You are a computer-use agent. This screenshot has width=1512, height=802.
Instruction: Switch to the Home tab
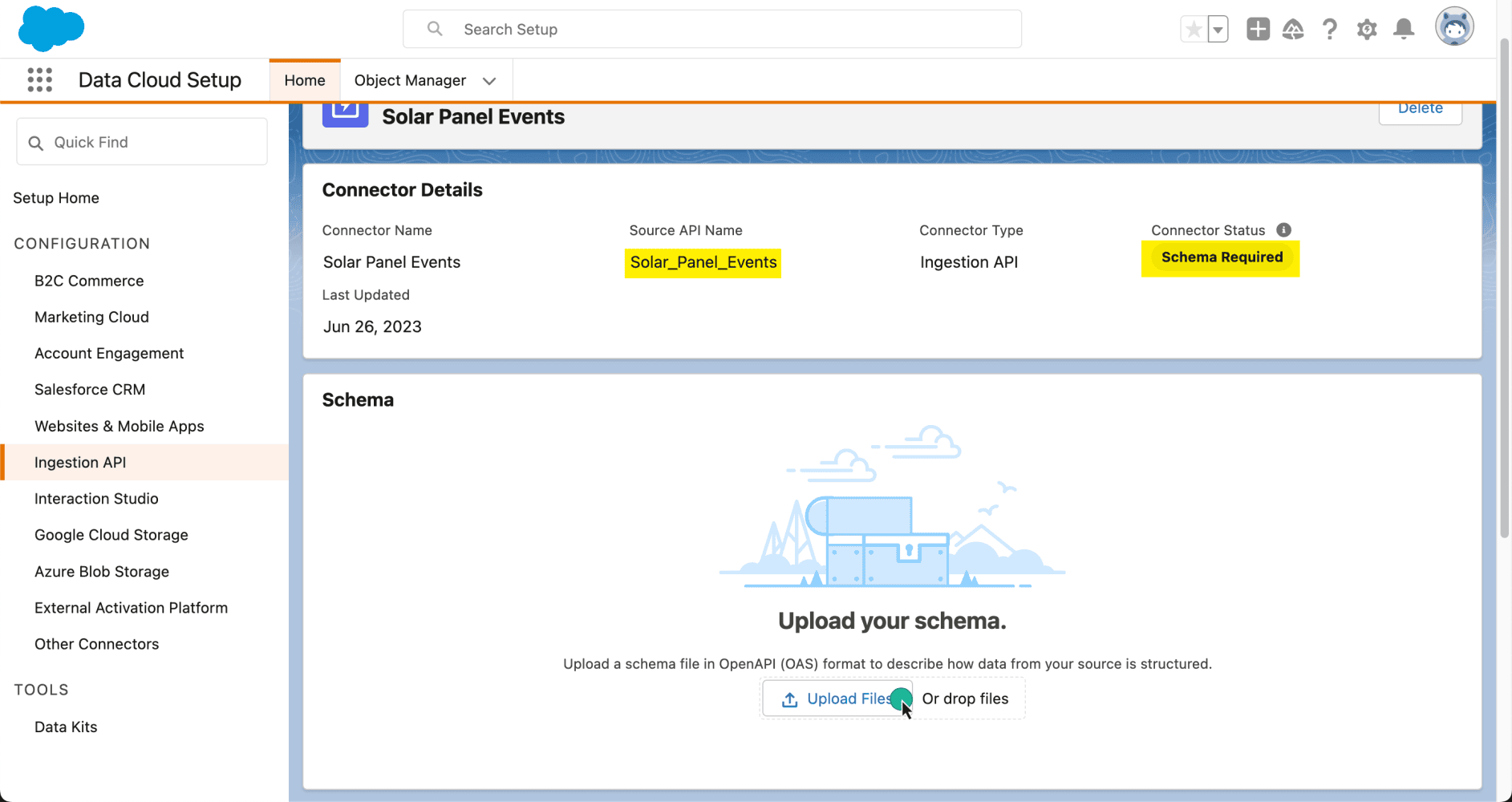click(x=305, y=80)
